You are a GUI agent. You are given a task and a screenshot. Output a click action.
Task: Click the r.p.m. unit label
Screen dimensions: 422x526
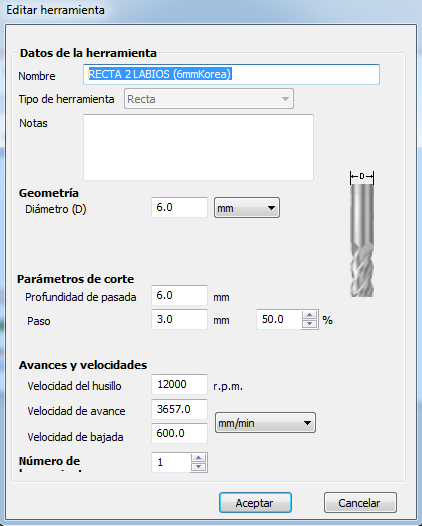point(228,386)
